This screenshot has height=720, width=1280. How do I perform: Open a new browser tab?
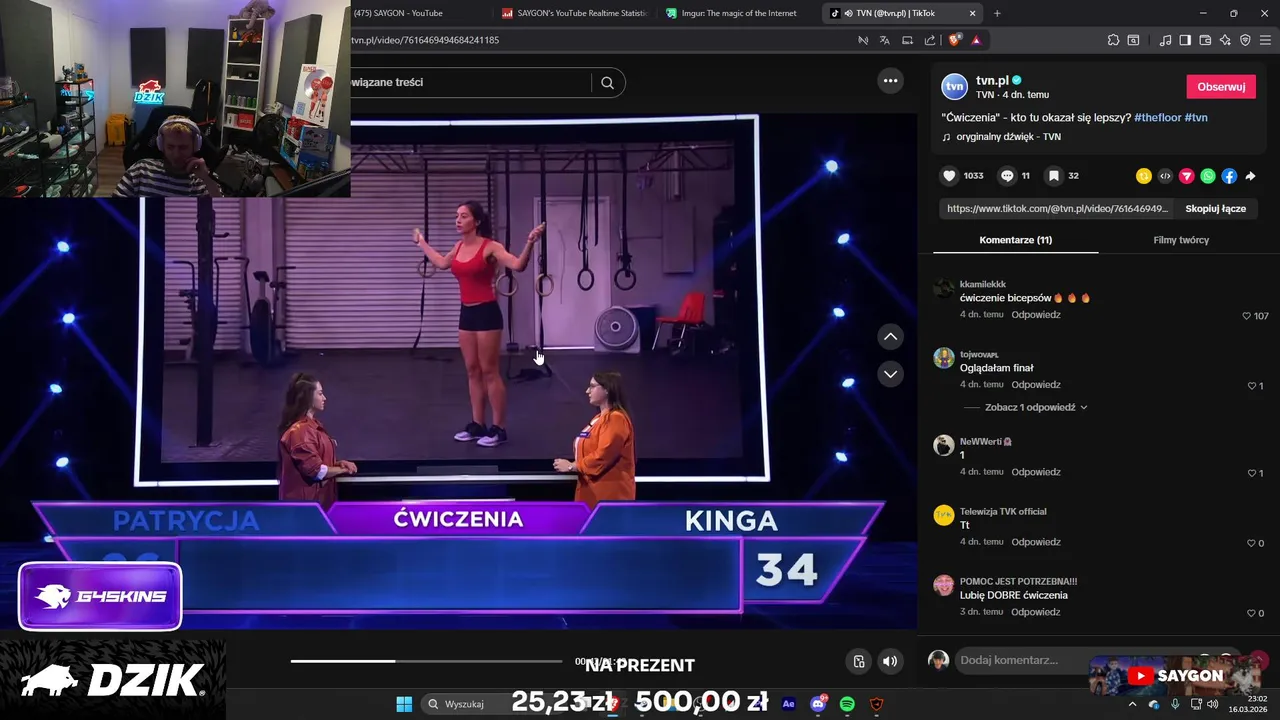coord(997,13)
